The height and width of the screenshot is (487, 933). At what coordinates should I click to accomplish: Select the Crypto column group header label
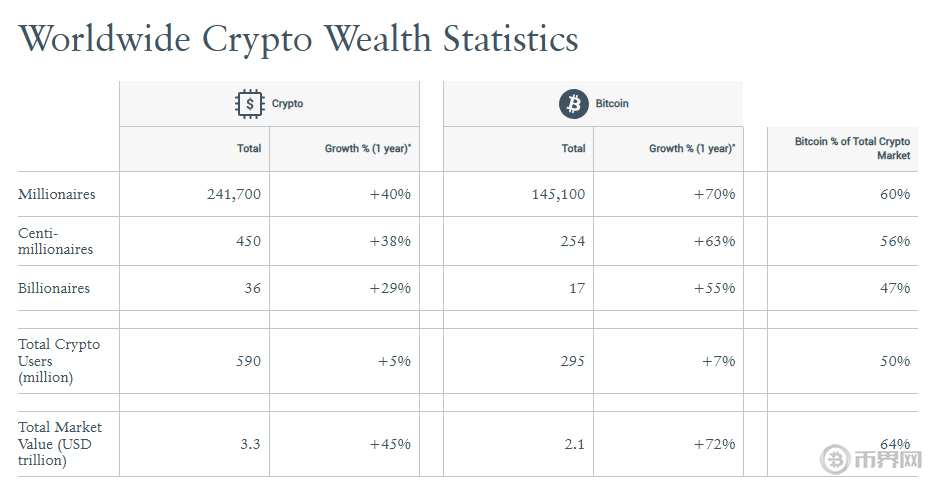(x=287, y=103)
